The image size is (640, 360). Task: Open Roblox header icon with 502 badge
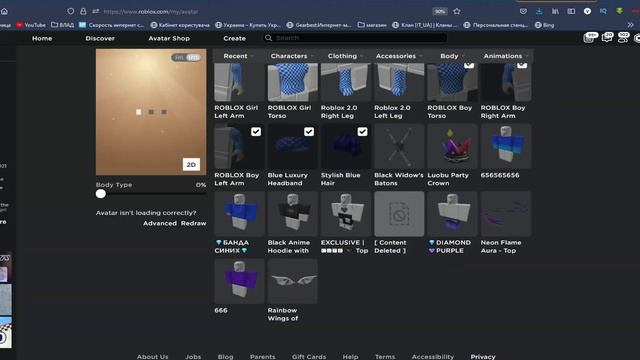623,38
